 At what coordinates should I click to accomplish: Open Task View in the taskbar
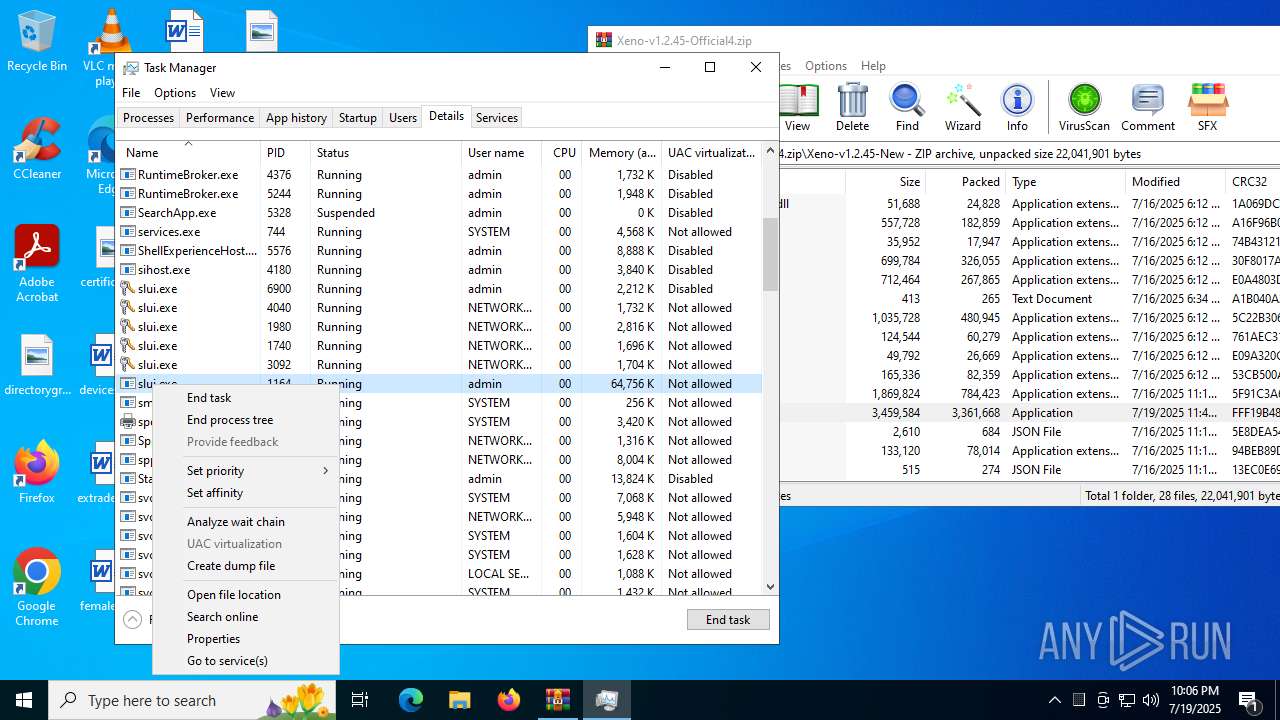point(360,700)
